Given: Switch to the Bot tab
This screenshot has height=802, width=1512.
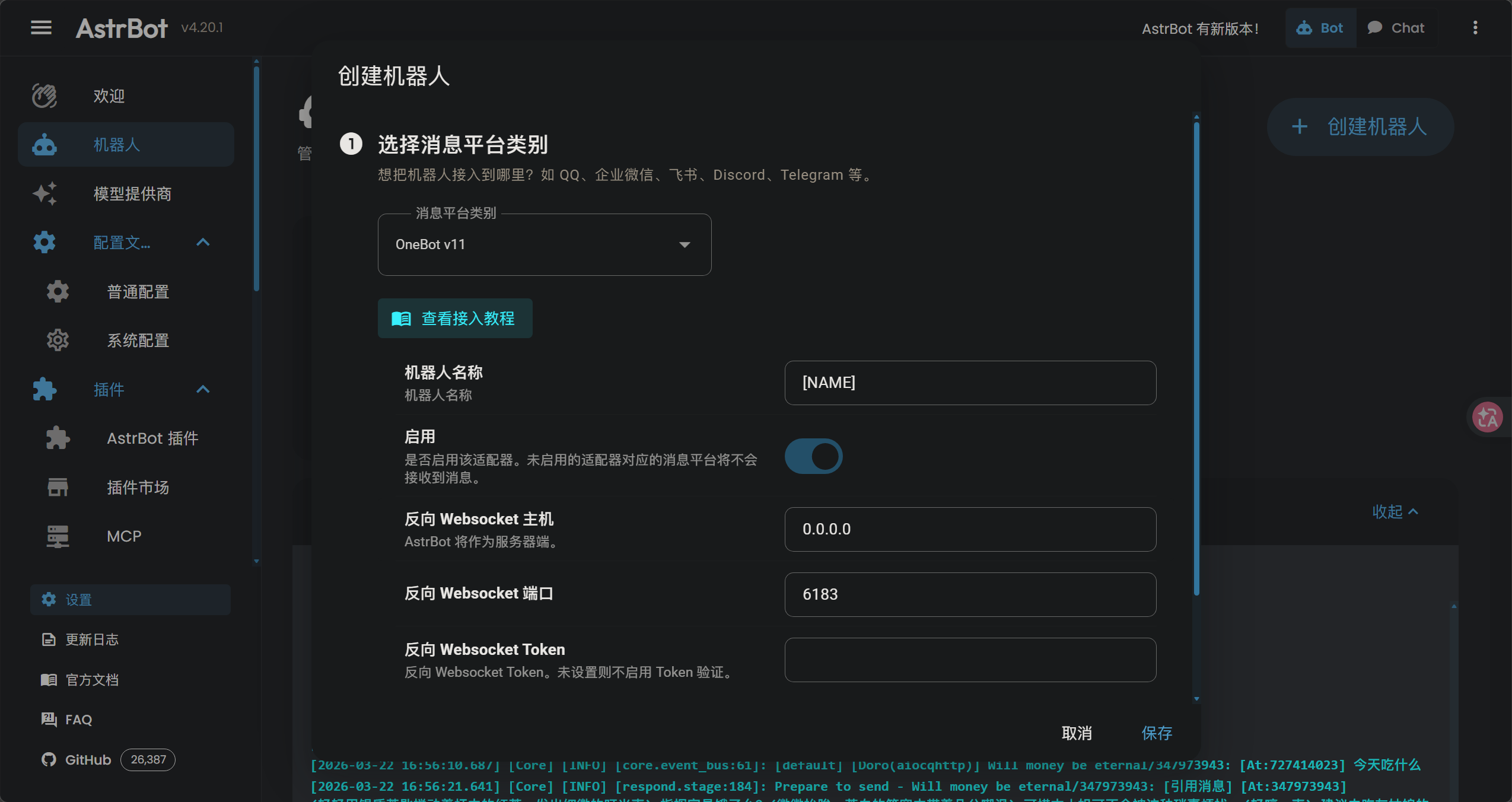Looking at the screenshot, I should click(1320, 28).
